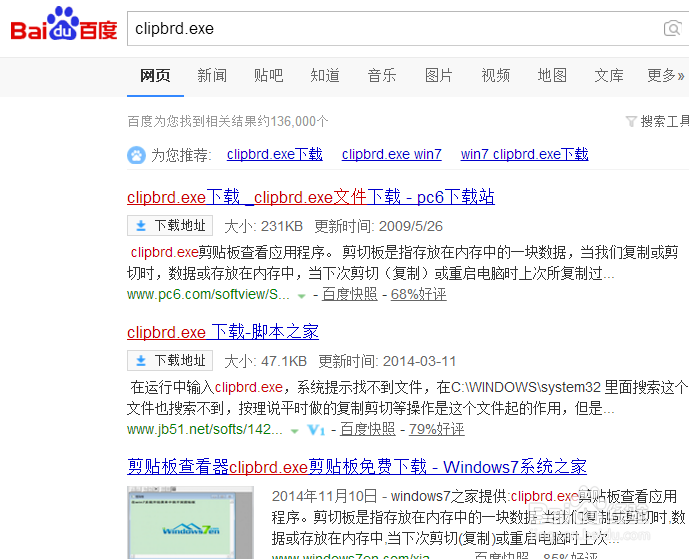689x559 pixels.
Task: Open the 文库 tab
Action: [609, 76]
